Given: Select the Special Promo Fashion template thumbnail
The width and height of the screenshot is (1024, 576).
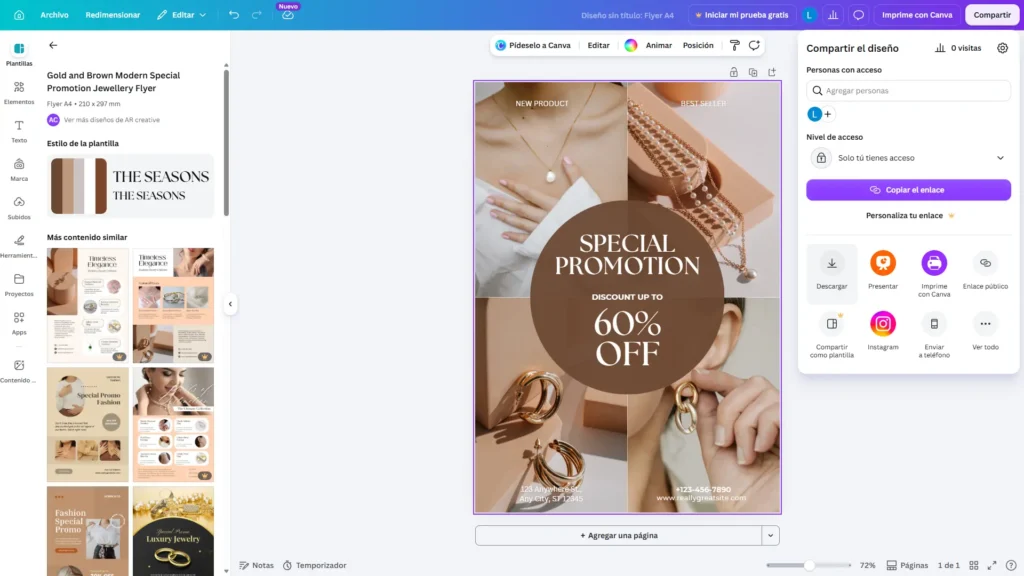Looking at the screenshot, I should 88,424.
